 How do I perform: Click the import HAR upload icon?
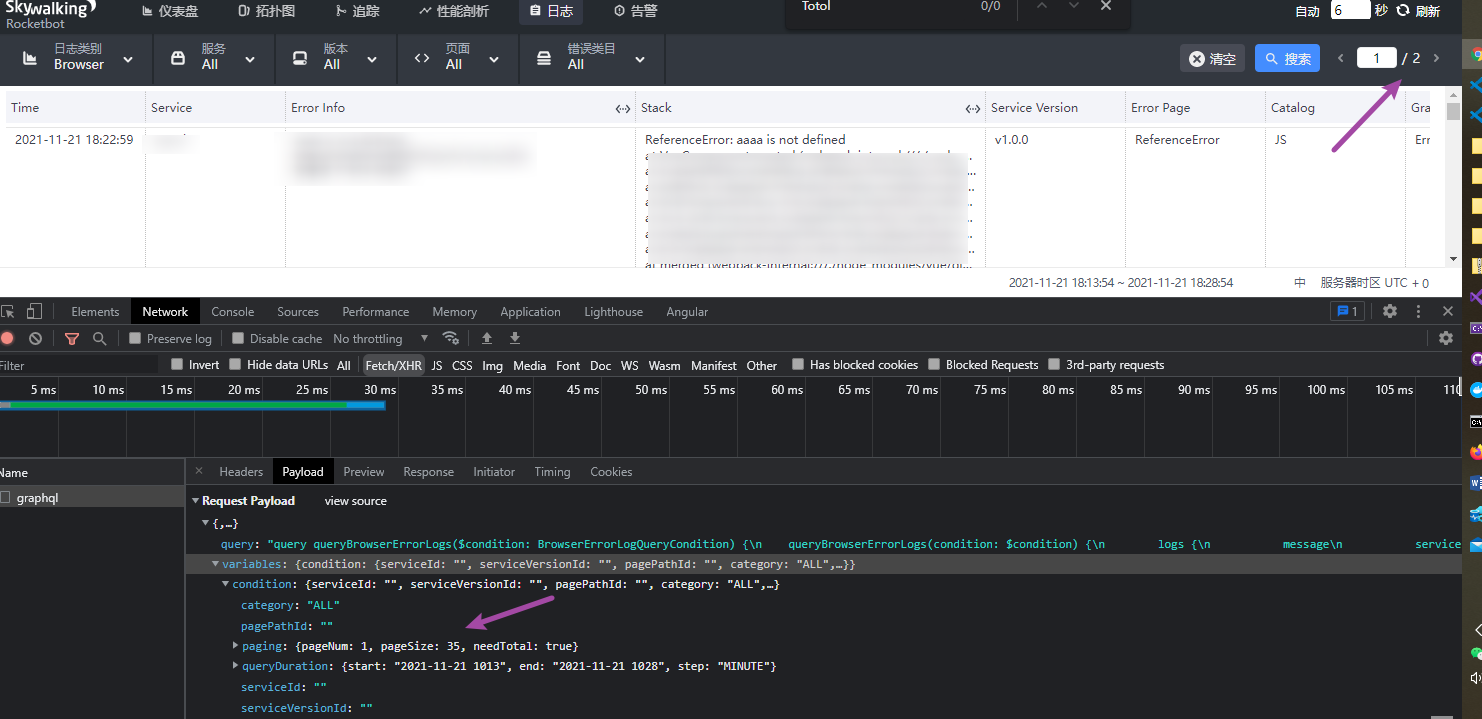(487, 338)
